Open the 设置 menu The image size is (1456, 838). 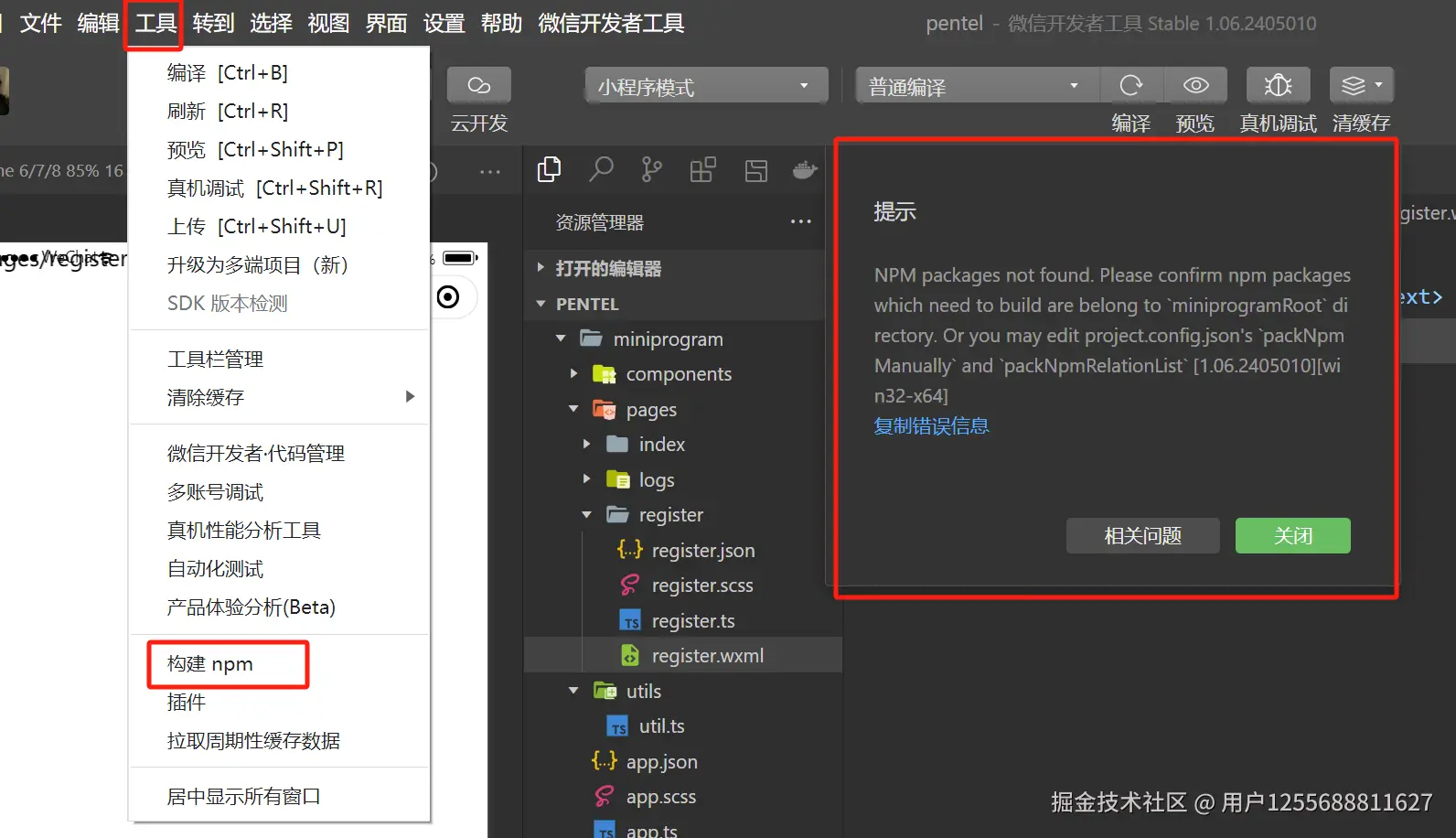(444, 23)
